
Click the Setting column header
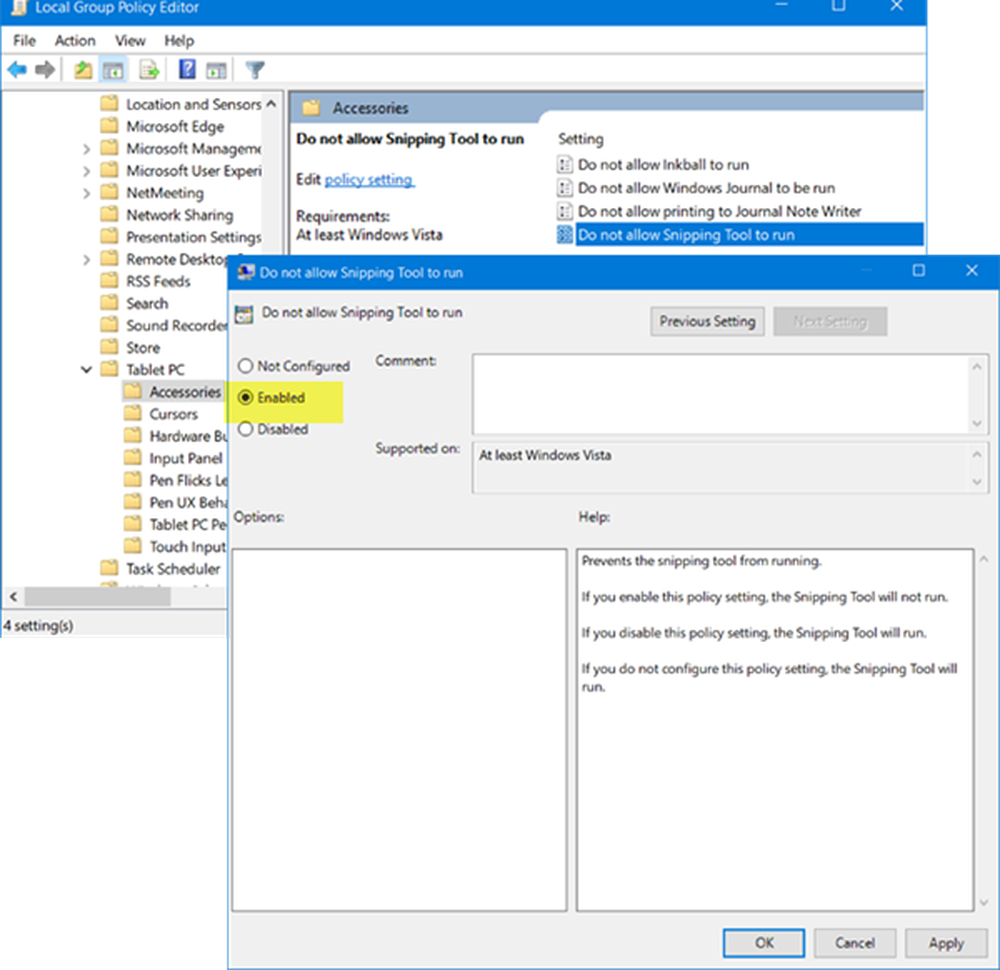580,139
